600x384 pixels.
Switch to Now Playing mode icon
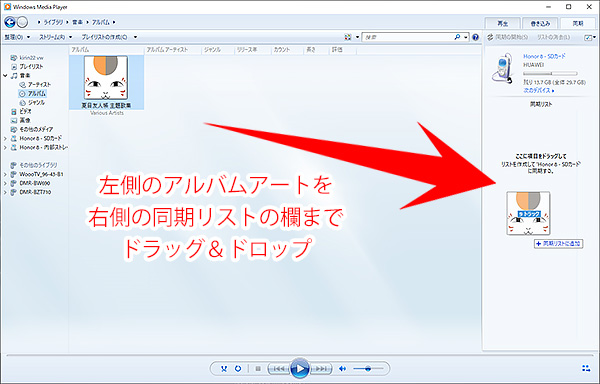pyautogui.click(x=586, y=368)
